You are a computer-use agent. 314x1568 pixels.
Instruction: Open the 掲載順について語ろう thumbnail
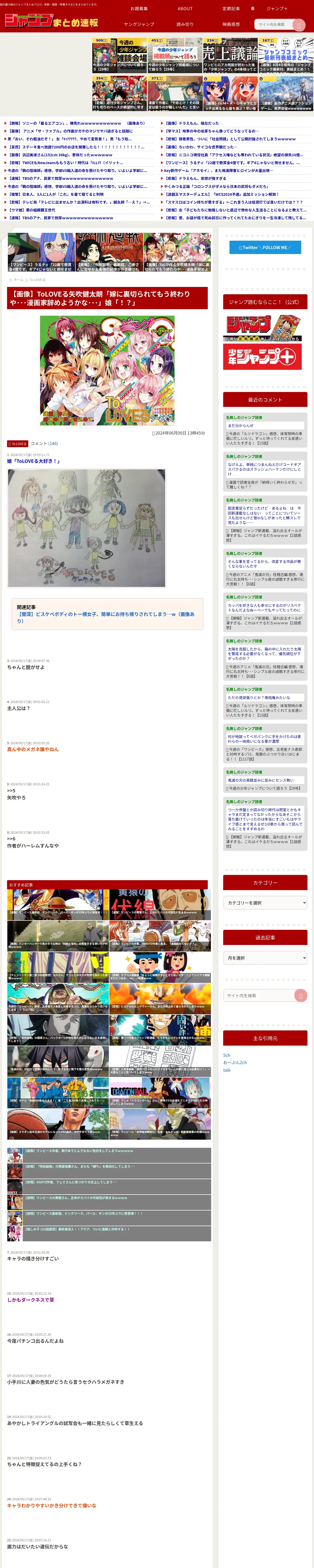click(175, 55)
